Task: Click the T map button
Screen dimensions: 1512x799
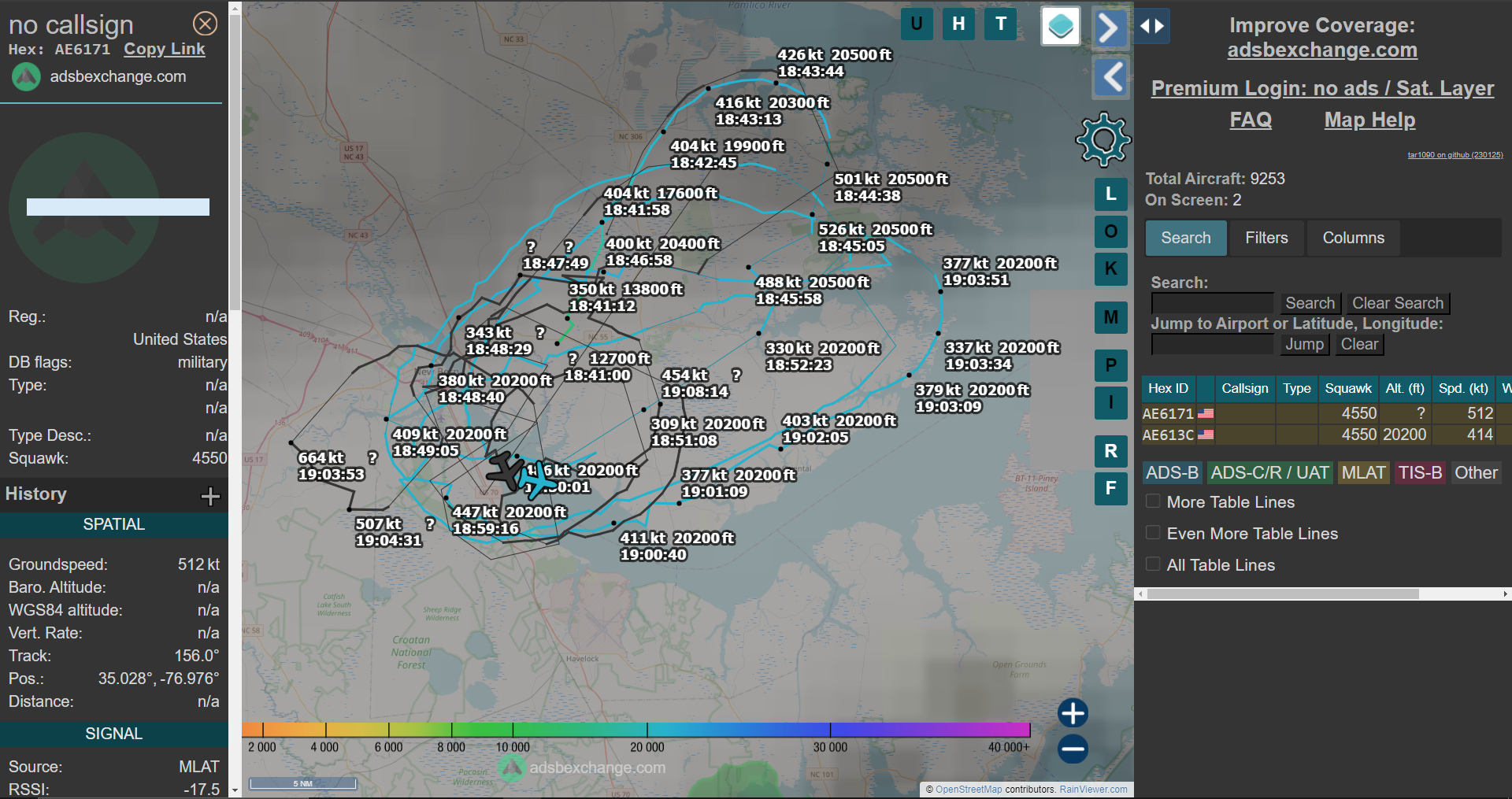Action: [1001, 24]
